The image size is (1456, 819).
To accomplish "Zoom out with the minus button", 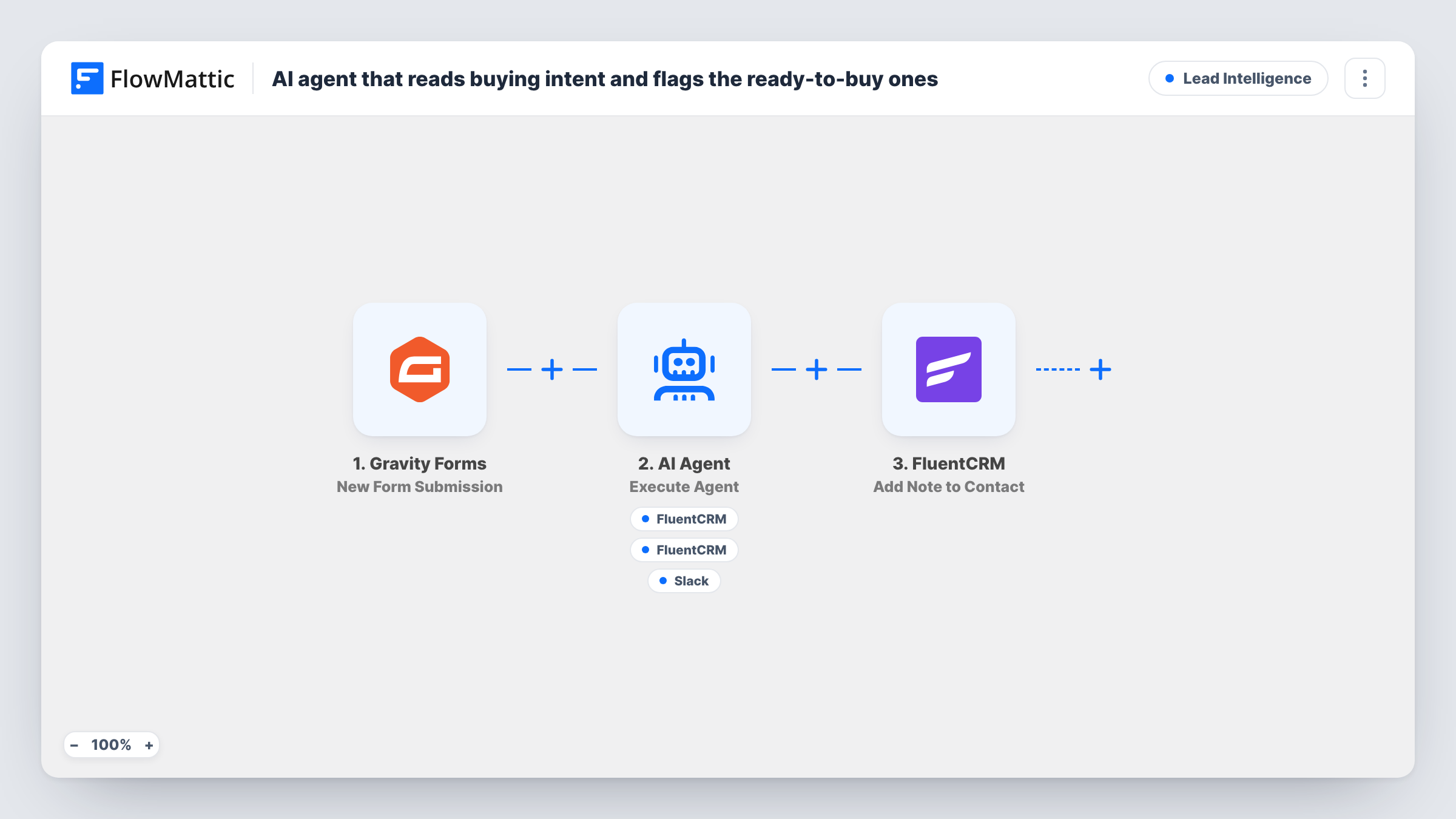I will coord(74,745).
